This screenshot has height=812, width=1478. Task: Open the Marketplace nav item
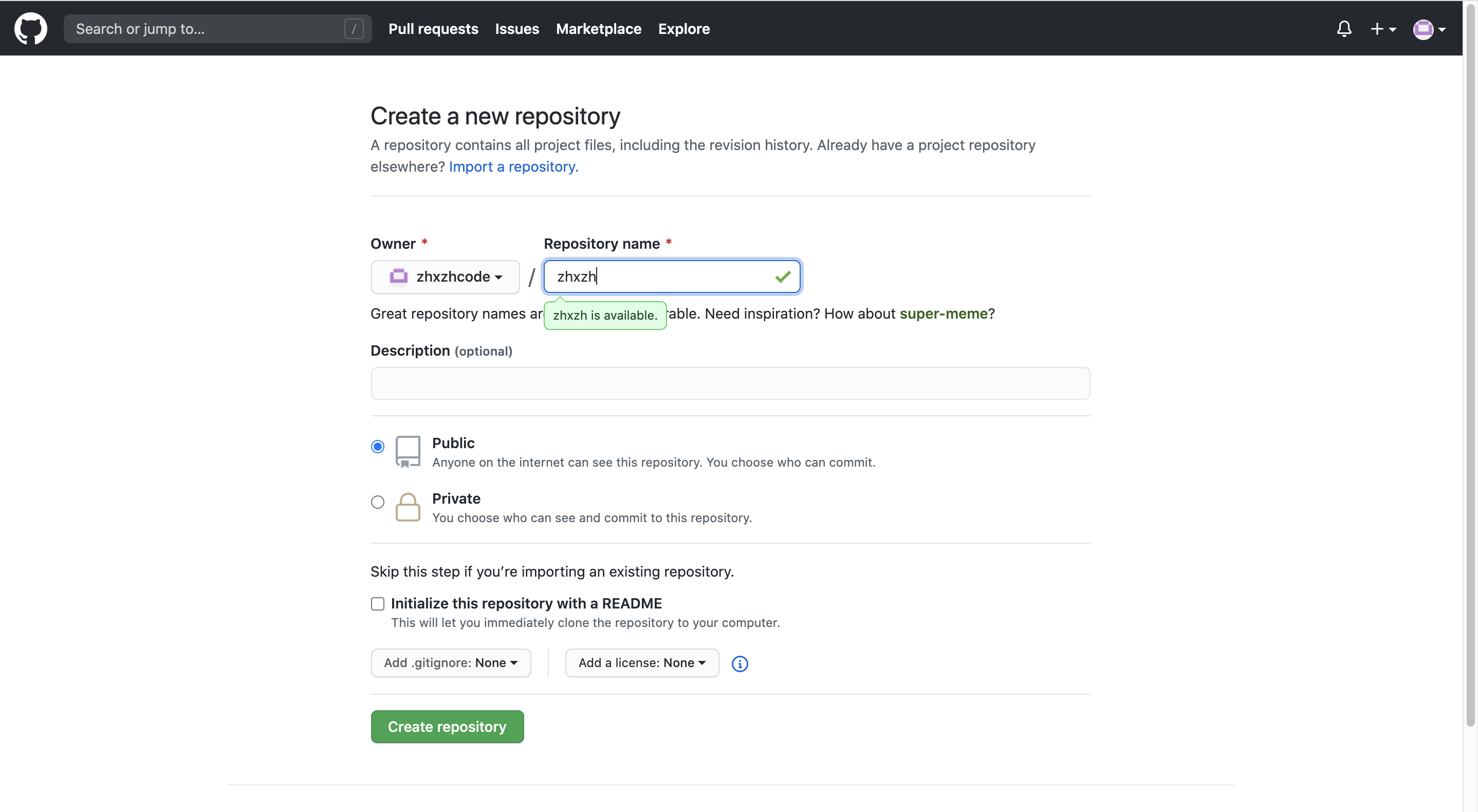click(598, 29)
